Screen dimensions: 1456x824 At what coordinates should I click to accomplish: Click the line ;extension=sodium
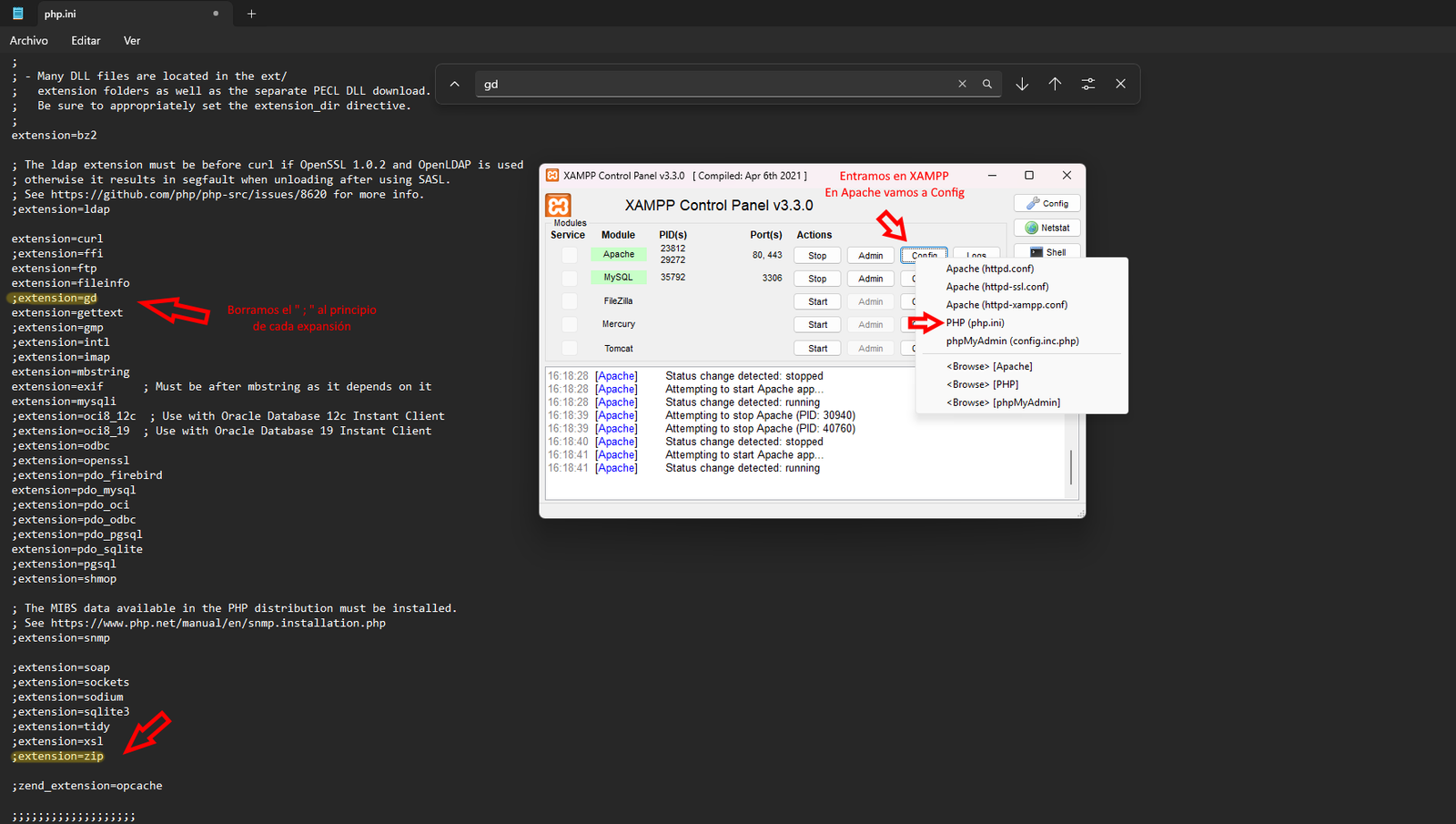pos(67,697)
